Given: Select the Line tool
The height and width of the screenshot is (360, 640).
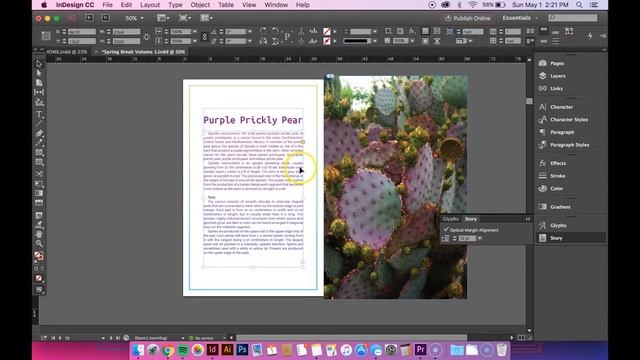Looking at the screenshot, I should [x=39, y=124].
